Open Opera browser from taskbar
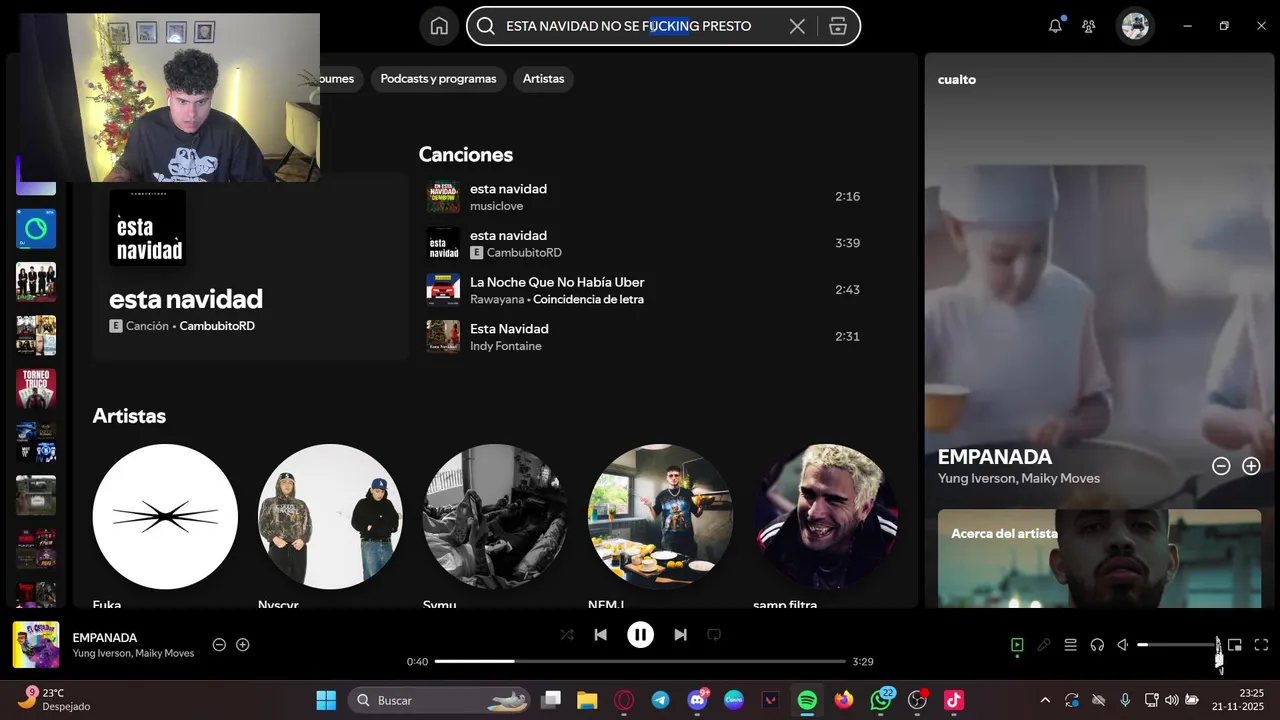Viewport: 1280px width, 720px height. tap(624, 700)
